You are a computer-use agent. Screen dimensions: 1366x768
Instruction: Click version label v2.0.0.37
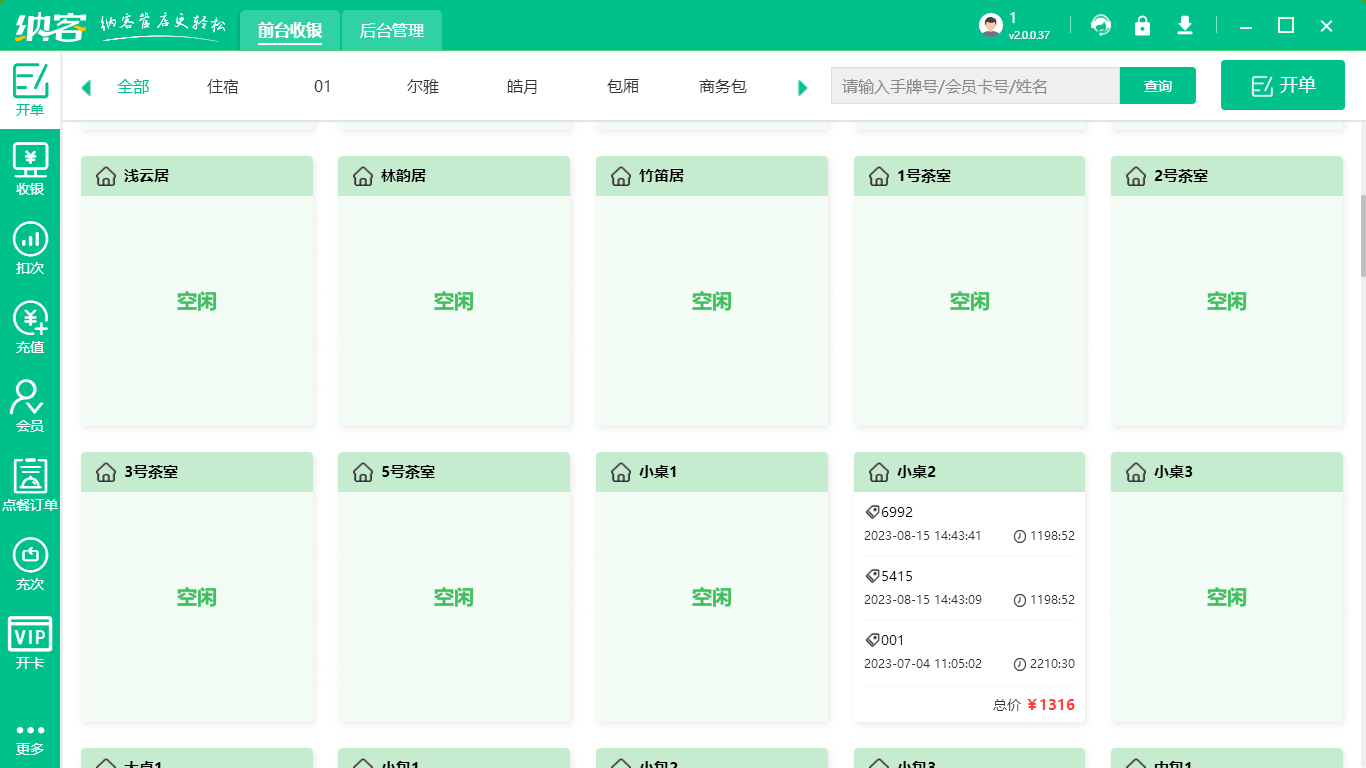[x=1029, y=35]
